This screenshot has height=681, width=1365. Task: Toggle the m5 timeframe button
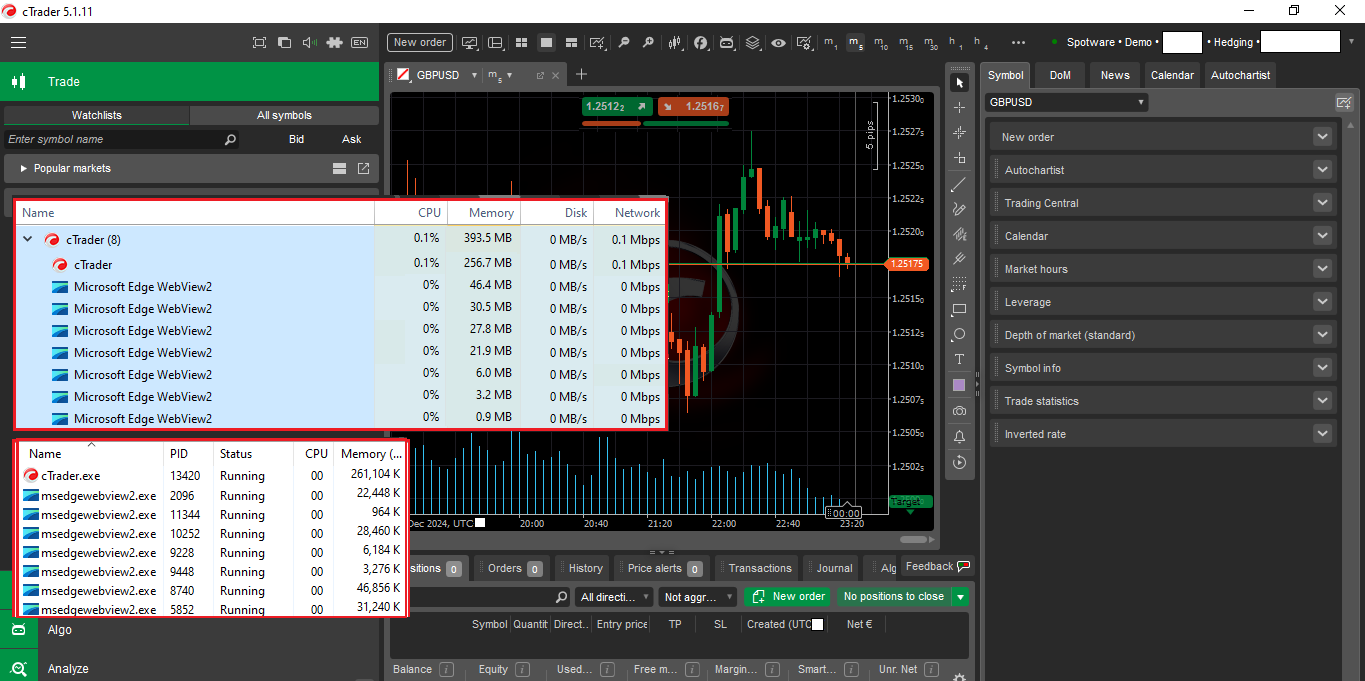856,43
